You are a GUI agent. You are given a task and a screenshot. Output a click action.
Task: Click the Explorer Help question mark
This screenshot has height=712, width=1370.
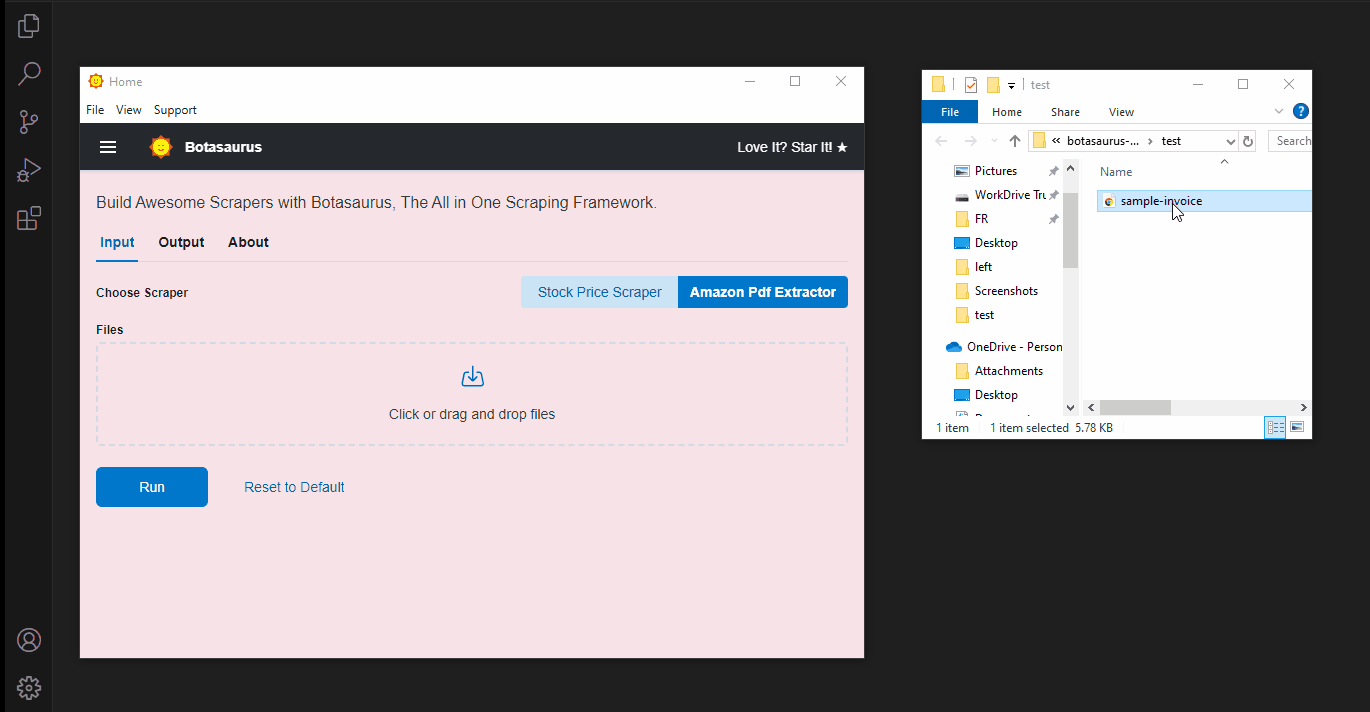tap(1300, 111)
